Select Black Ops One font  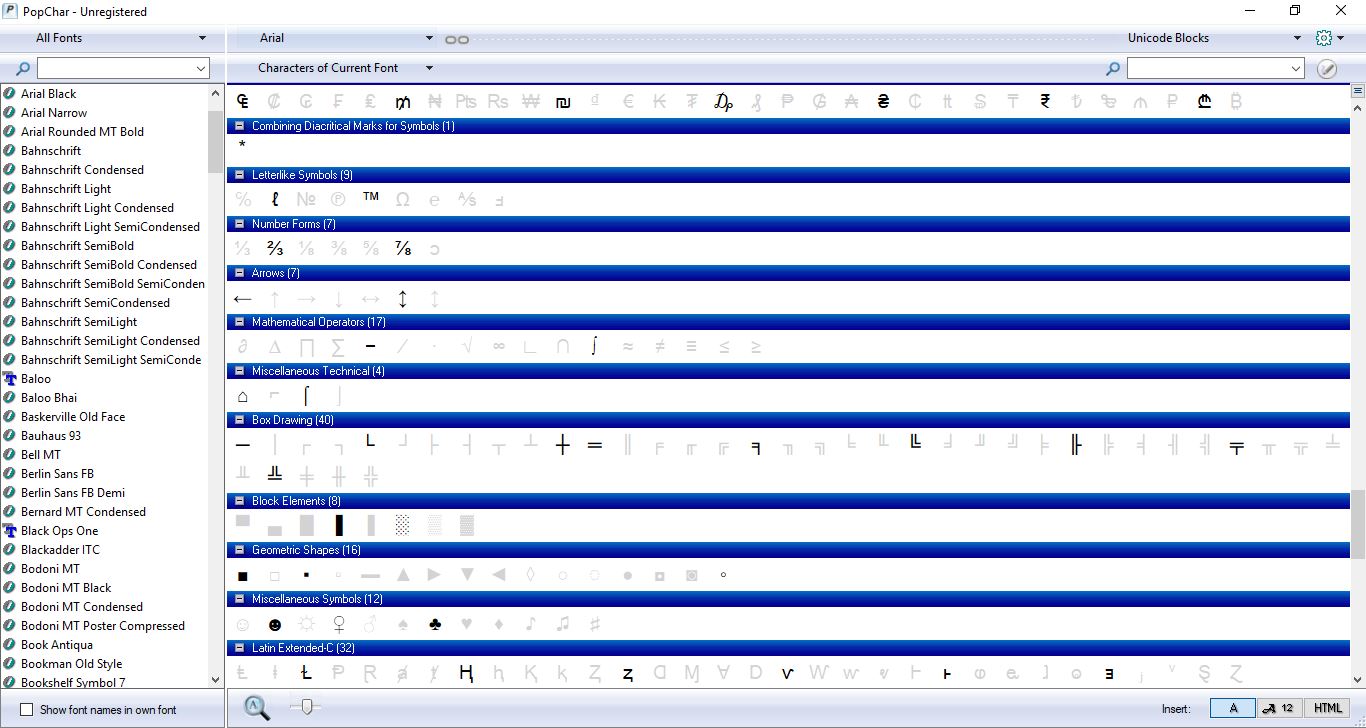pos(59,530)
